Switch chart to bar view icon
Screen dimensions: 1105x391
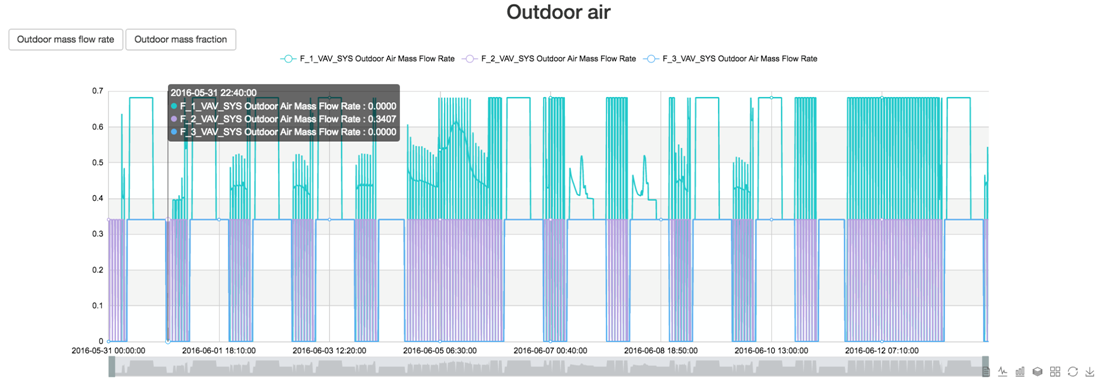1020,371
